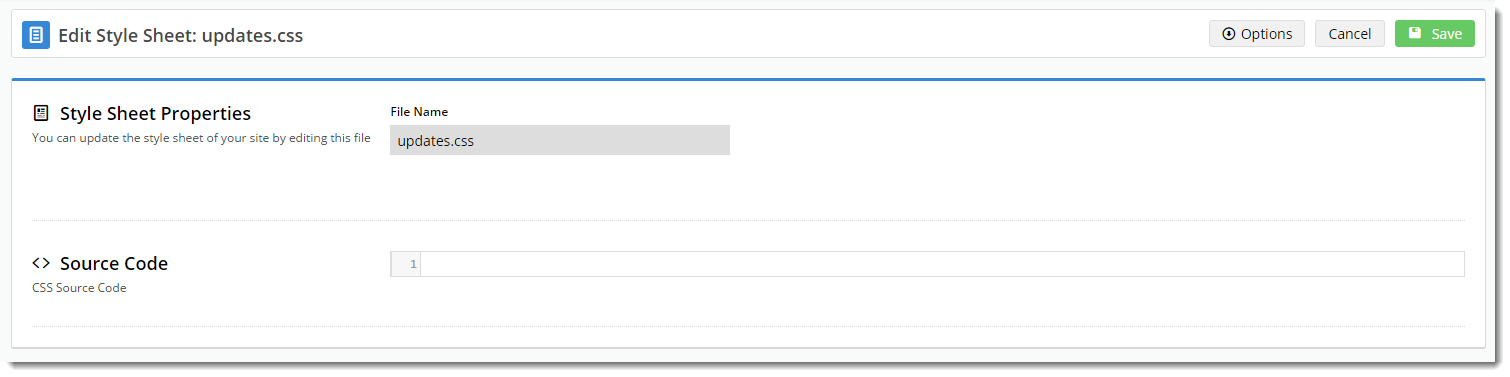Select the Source Code heading
This screenshot has height=377, width=1510.
click(114, 264)
